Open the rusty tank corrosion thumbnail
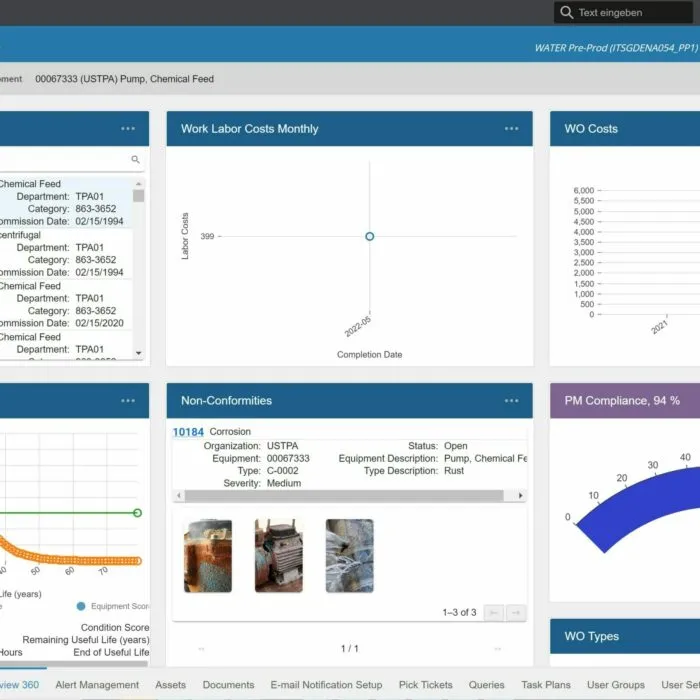Image resolution: width=700 pixels, height=700 pixels. coord(208,556)
